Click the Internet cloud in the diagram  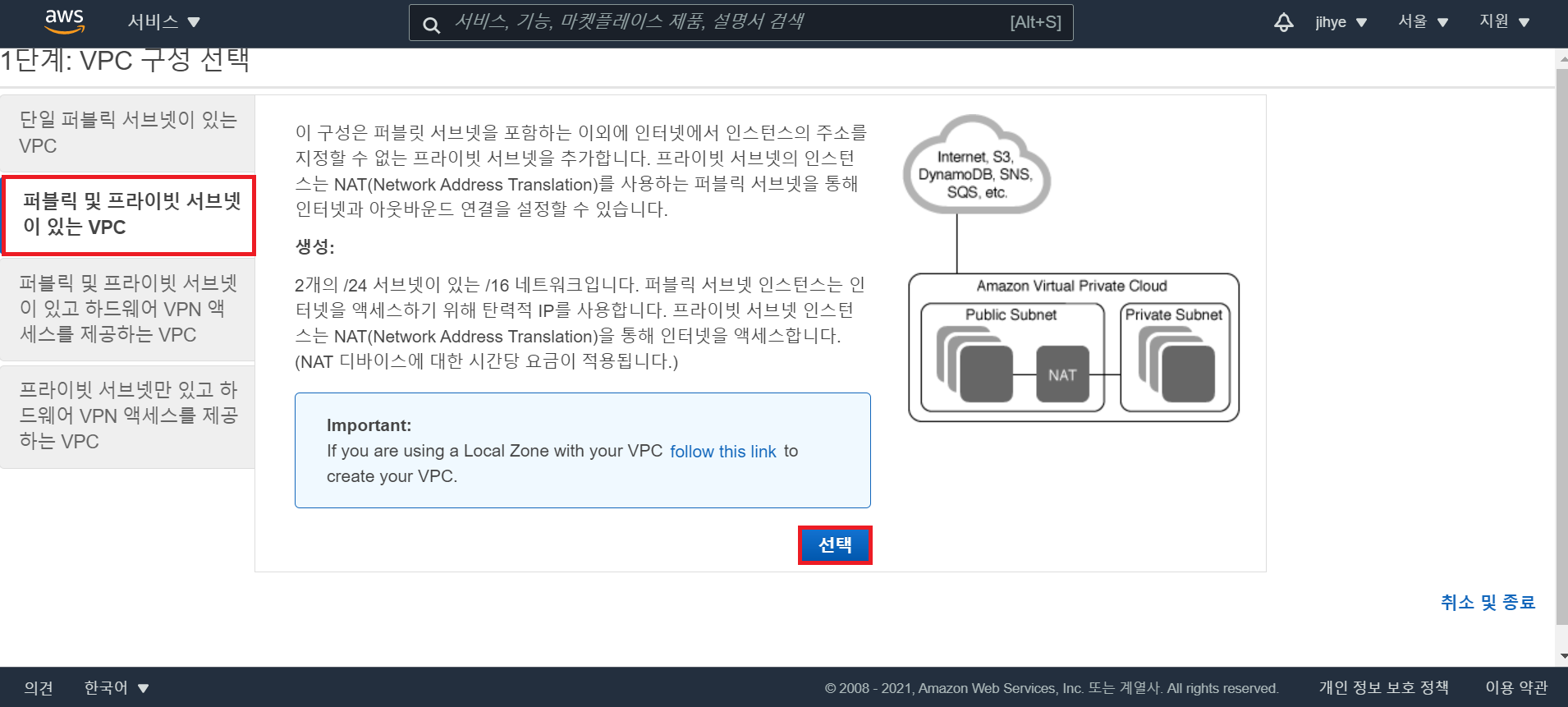click(976, 165)
